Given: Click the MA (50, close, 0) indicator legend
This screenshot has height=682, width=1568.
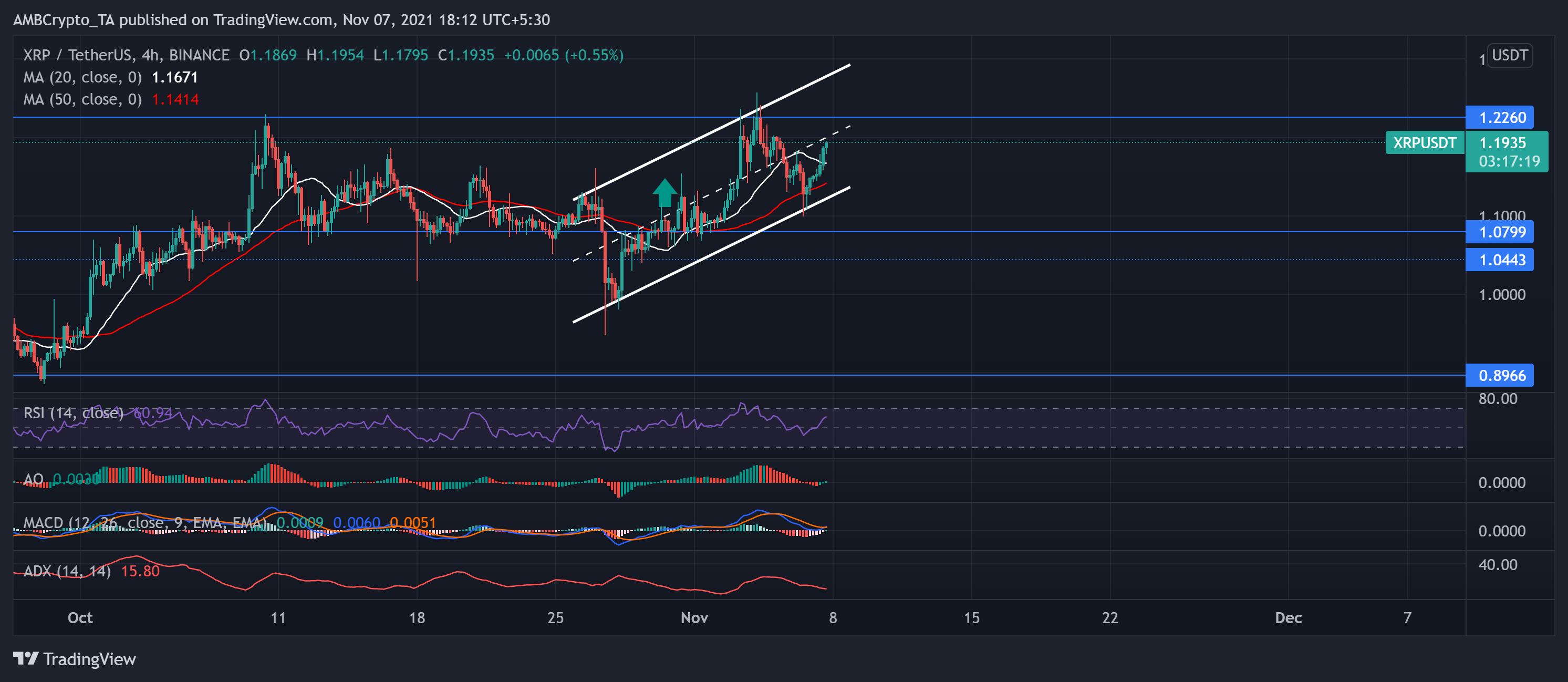Looking at the screenshot, I should click(82, 99).
